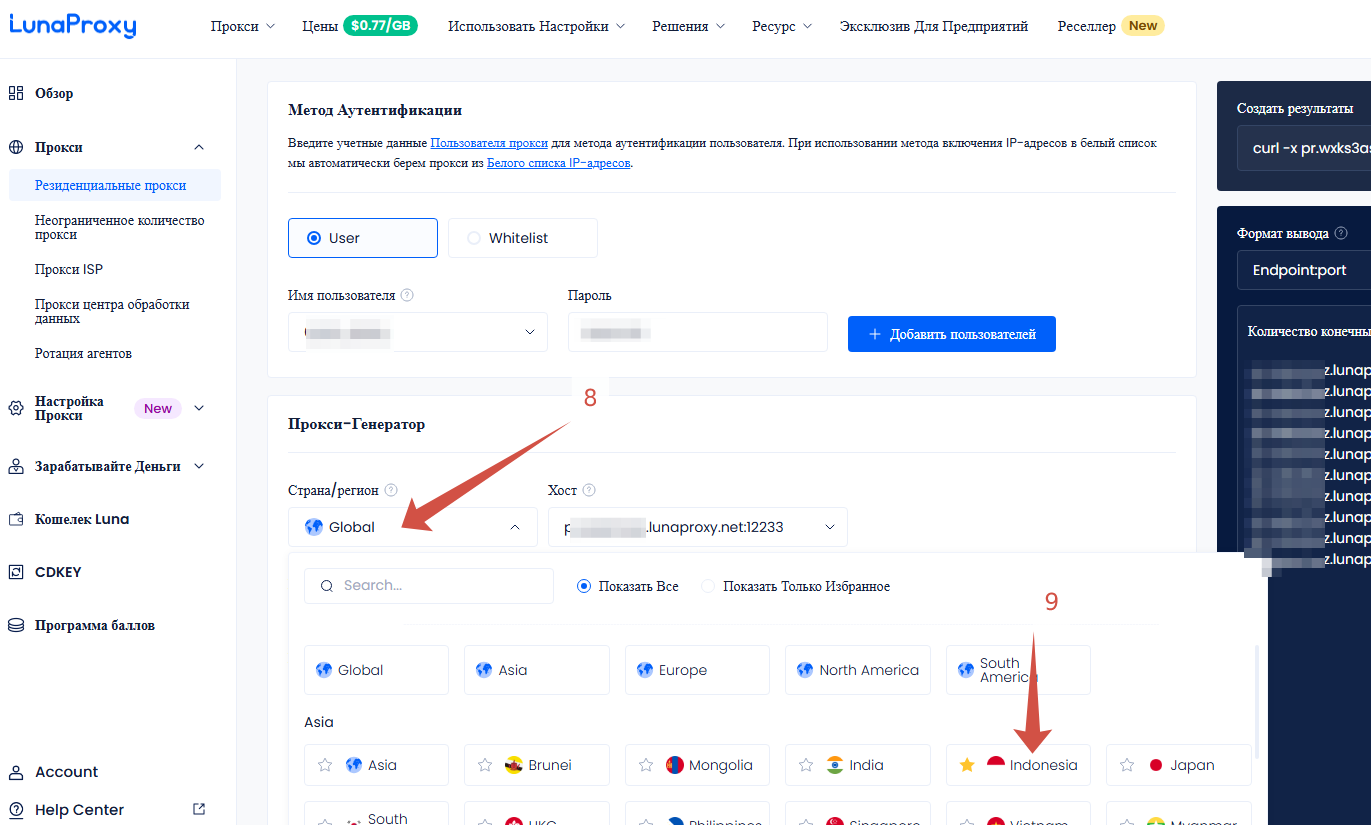Click the Программа баллов coins icon

(x=16, y=626)
